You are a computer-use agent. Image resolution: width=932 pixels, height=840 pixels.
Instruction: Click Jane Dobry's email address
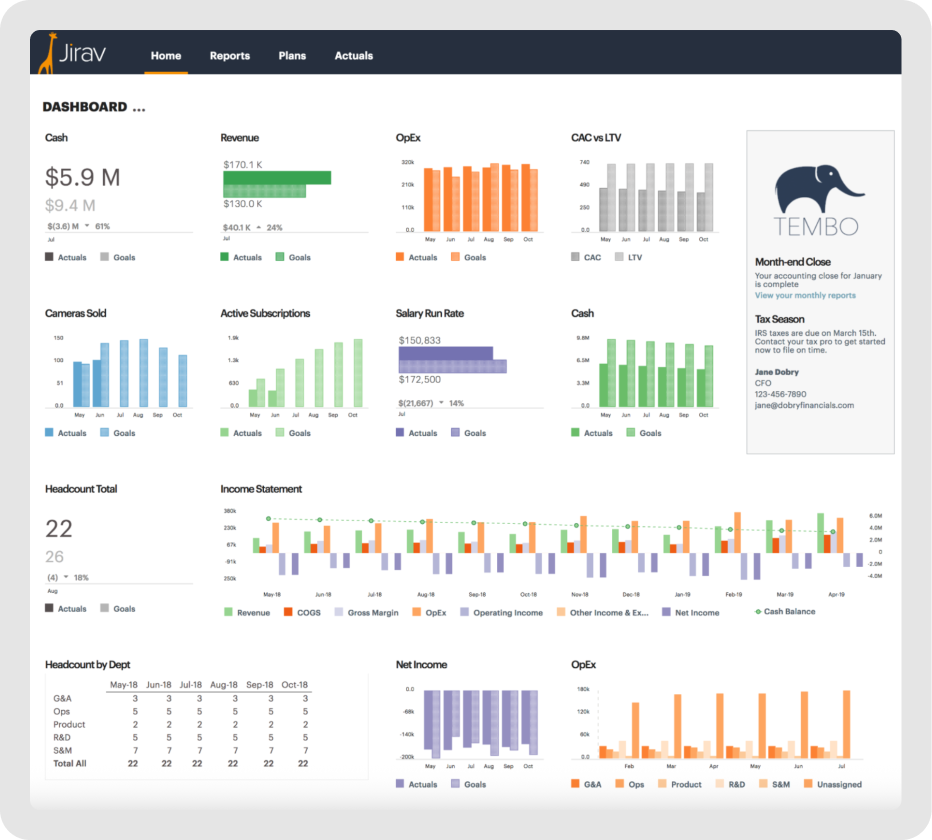pyautogui.click(x=804, y=405)
